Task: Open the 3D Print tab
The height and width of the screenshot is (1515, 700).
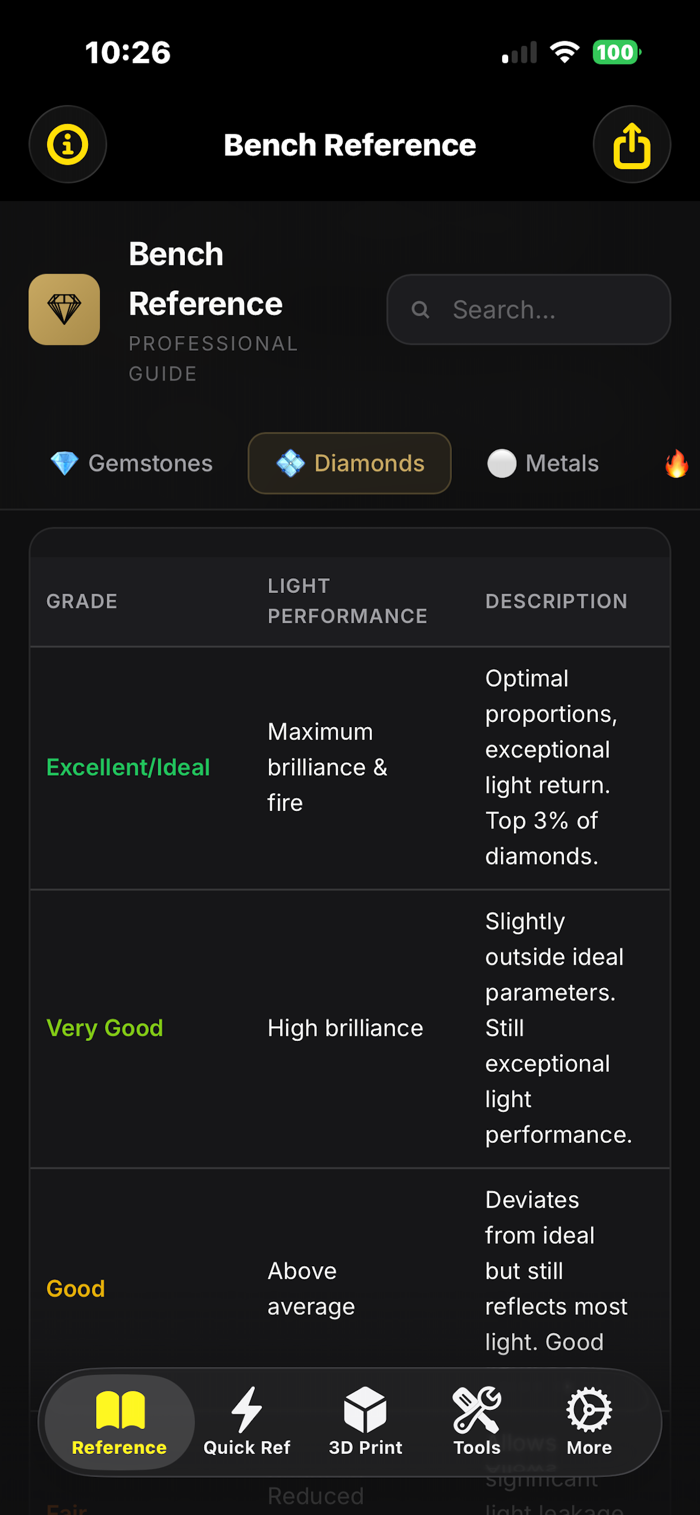Action: click(x=365, y=1421)
